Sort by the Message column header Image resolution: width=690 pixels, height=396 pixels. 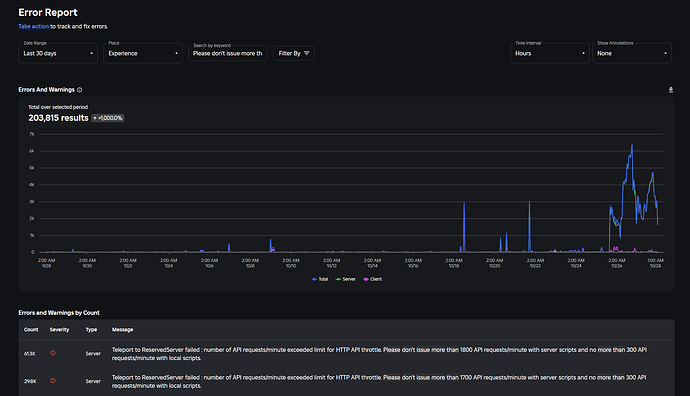122,330
